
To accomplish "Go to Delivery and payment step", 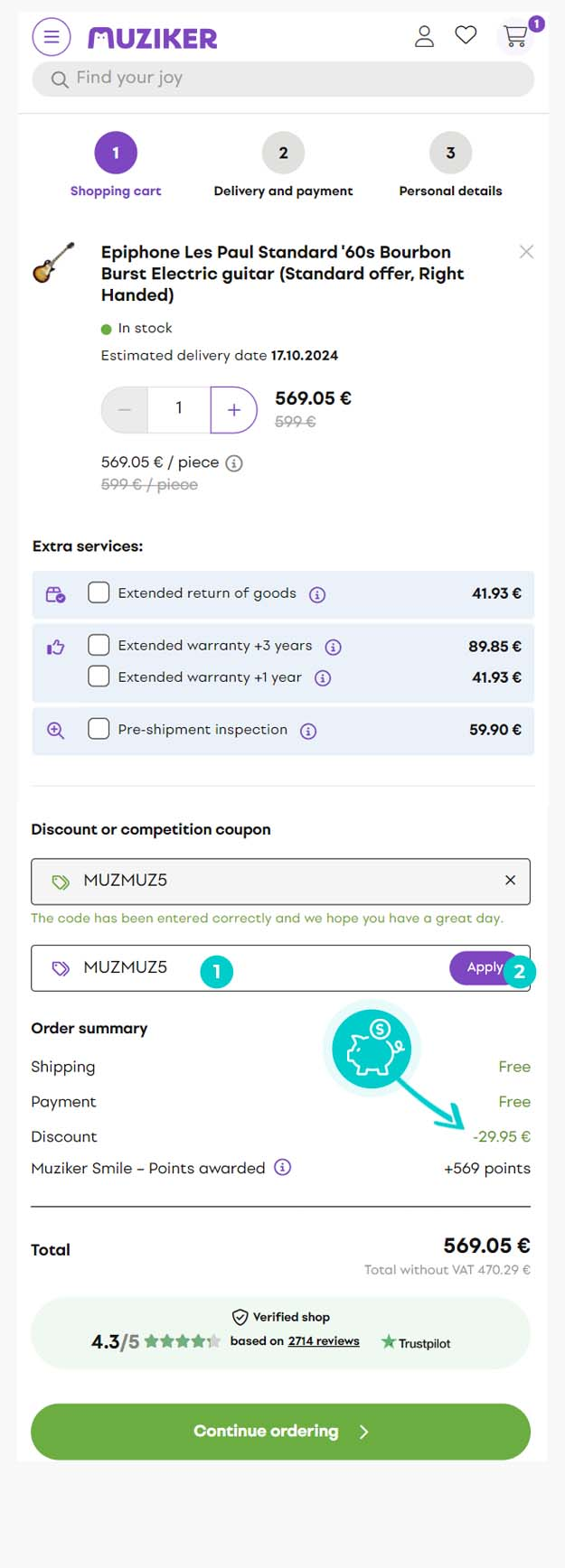I will [x=283, y=154].
